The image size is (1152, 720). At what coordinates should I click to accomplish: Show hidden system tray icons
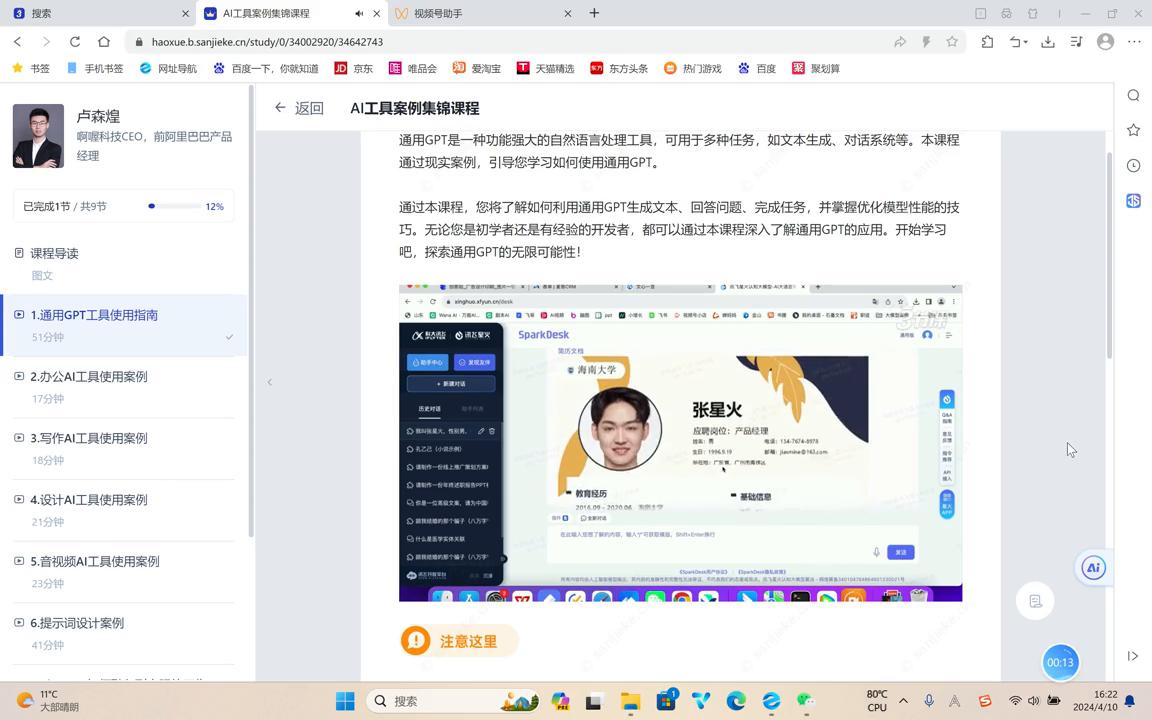pyautogui.click(x=903, y=701)
